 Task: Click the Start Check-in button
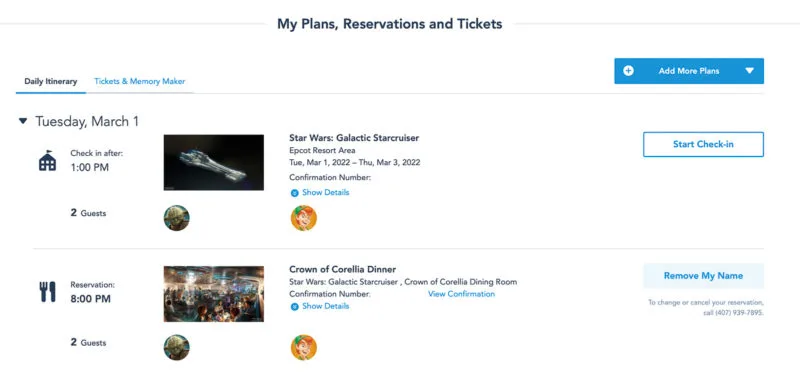click(x=703, y=144)
